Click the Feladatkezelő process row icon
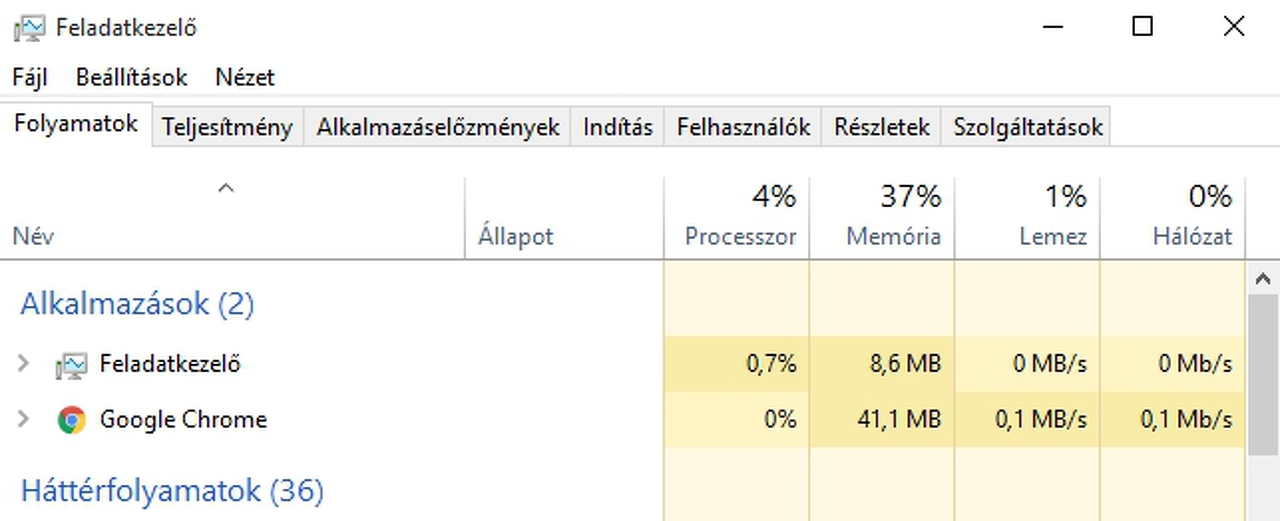The image size is (1280, 521). (71, 365)
